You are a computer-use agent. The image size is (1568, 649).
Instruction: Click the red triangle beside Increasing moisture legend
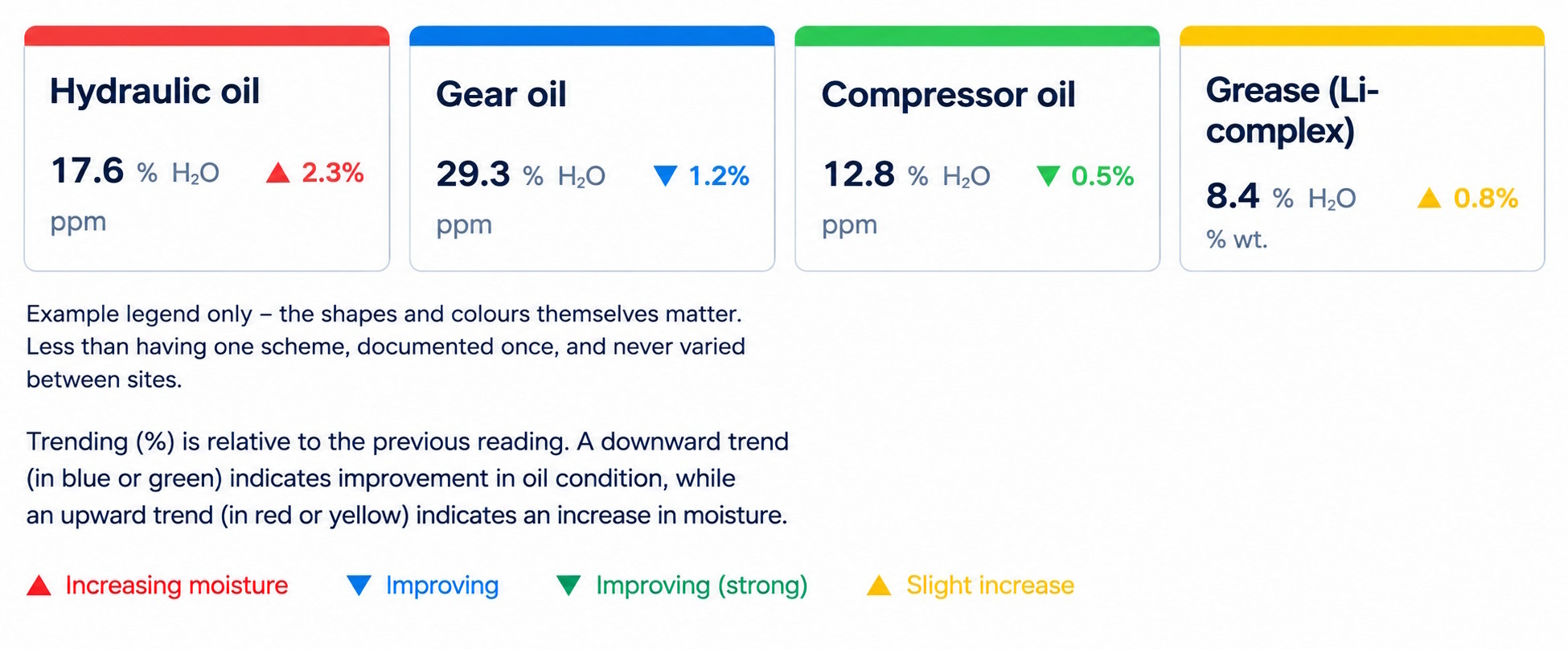(x=39, y=585)
